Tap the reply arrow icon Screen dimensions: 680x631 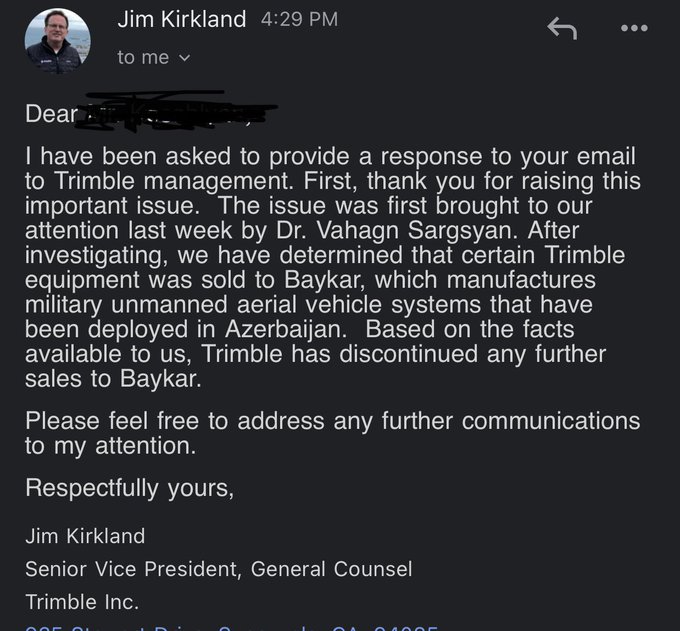[x=562, y=29]
